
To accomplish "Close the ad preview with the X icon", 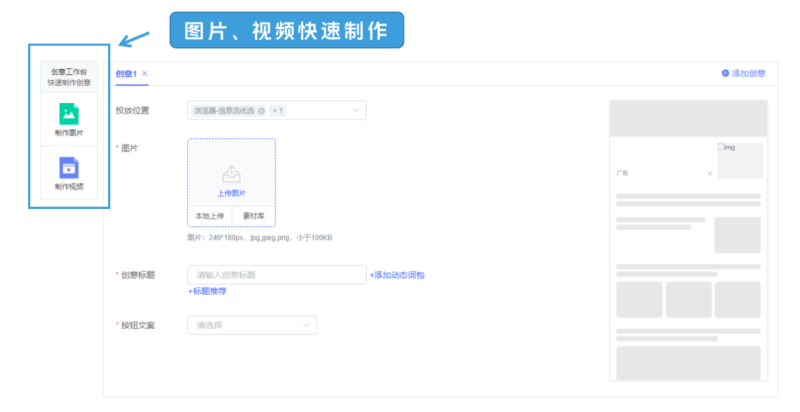I will [710, 173].
